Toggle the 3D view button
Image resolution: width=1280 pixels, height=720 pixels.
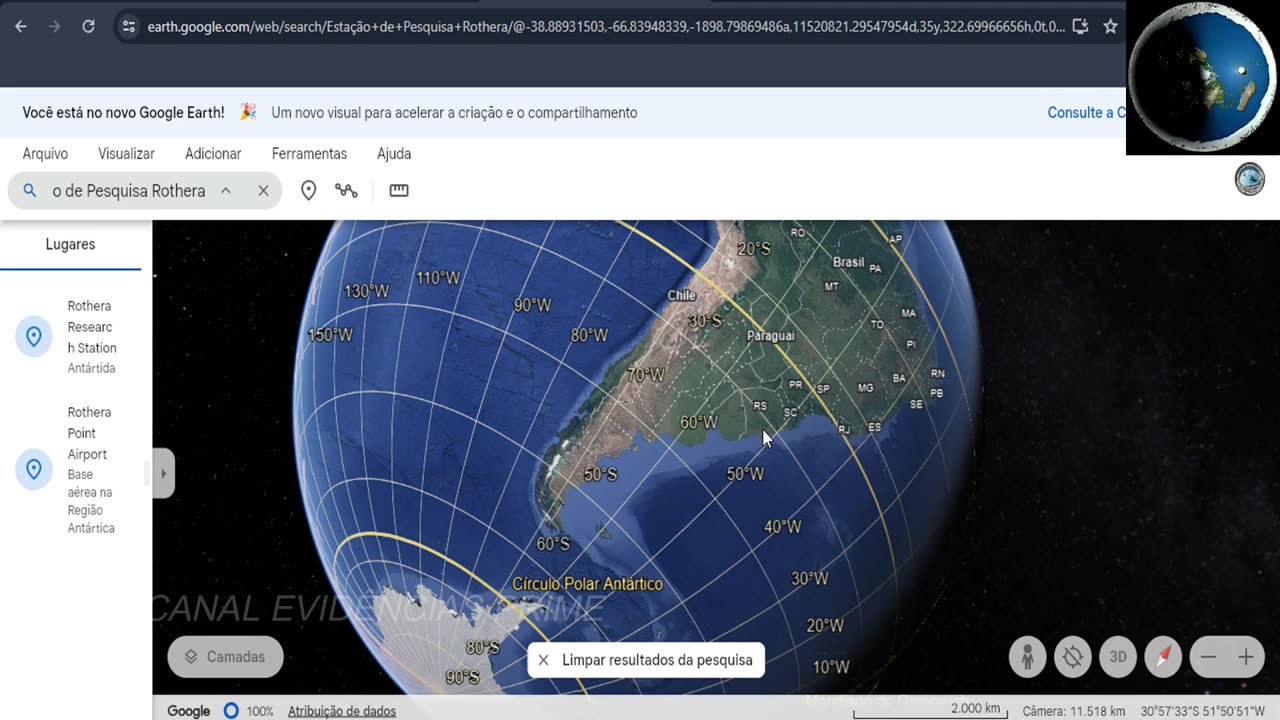[1118, 657]
